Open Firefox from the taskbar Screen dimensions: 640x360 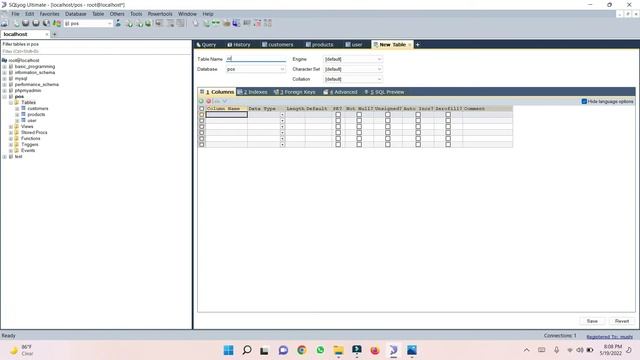click(375, 350)
